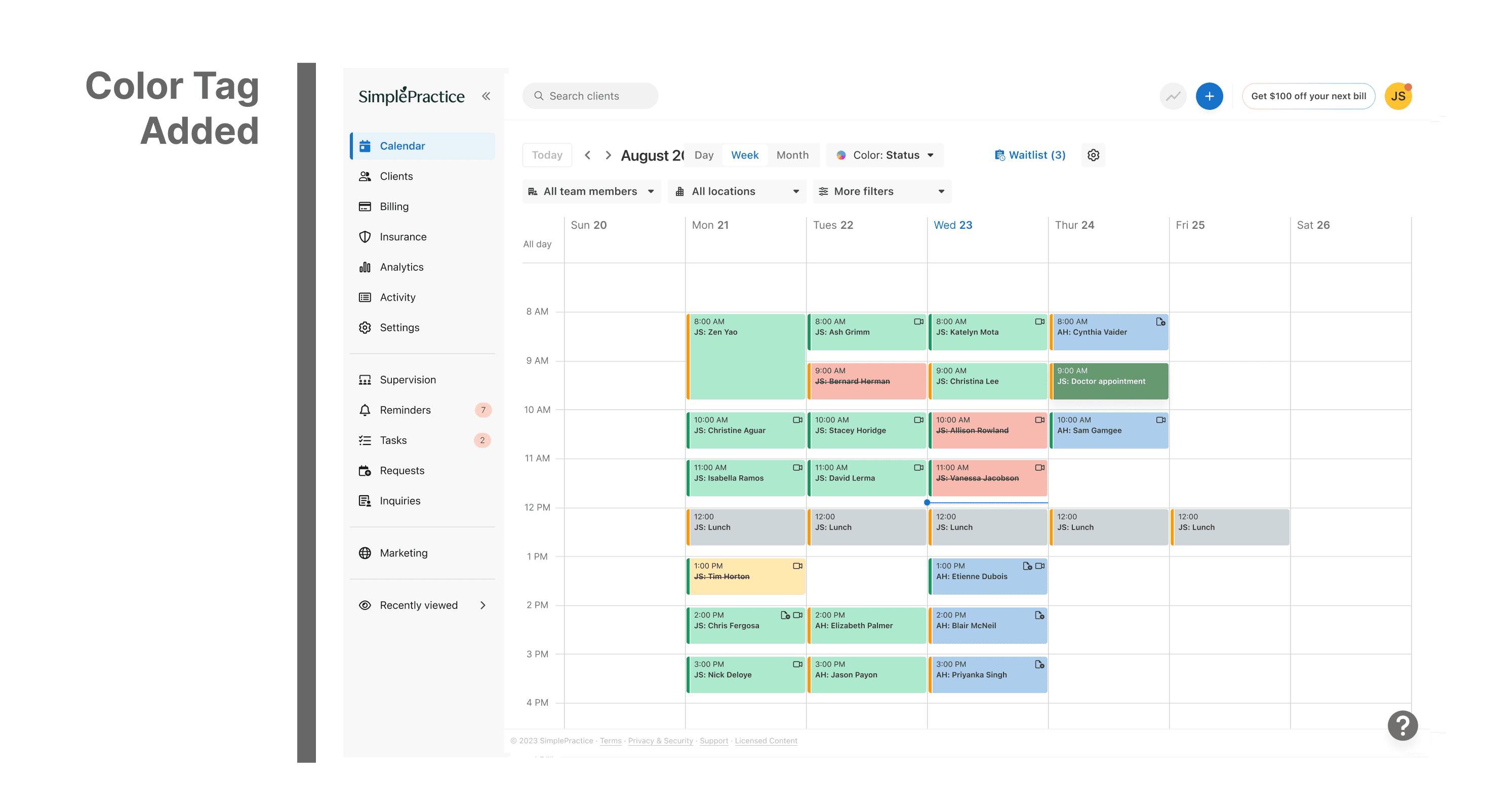Collapse the sidebar with double-chevron icon
The height and width of the screenshot is (812, 1486).
(x=486, y=96)
